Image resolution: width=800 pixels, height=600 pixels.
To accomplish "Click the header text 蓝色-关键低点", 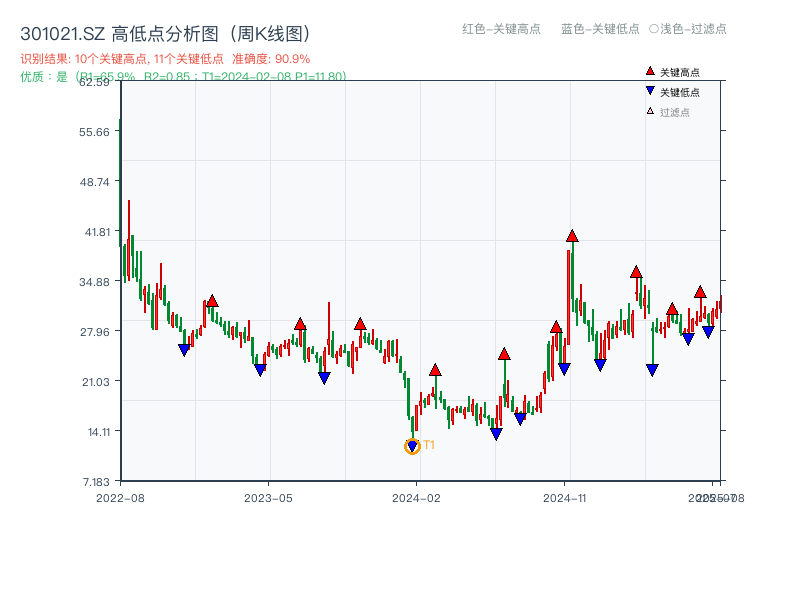I will (600, 29).
